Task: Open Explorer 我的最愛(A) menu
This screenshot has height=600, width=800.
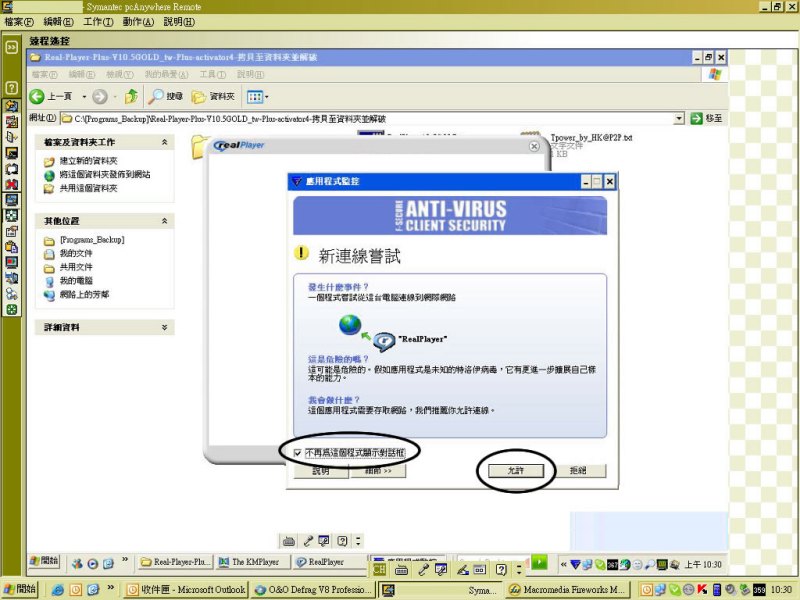Action: click(166, 74)
